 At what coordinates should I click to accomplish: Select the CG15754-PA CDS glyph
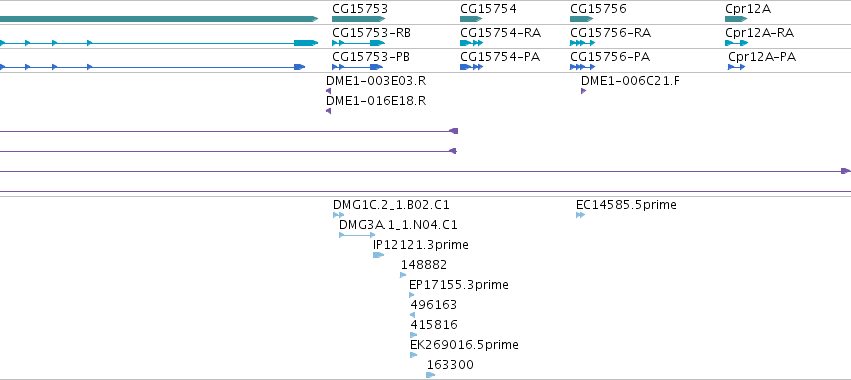tap(471, 67)
